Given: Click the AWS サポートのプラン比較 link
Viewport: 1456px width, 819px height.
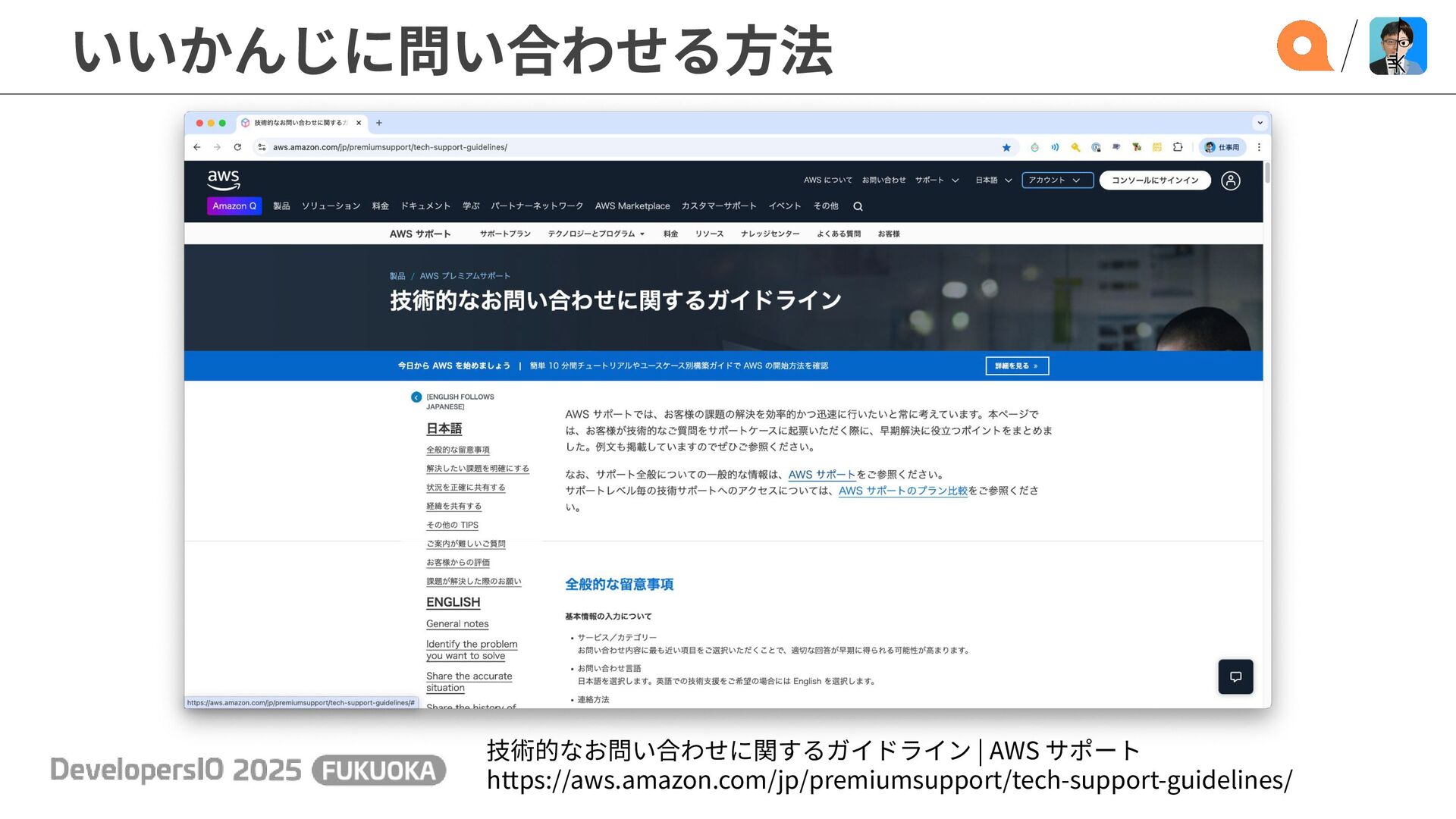Looking at the screenshot, I should click(x=902, y=491).
